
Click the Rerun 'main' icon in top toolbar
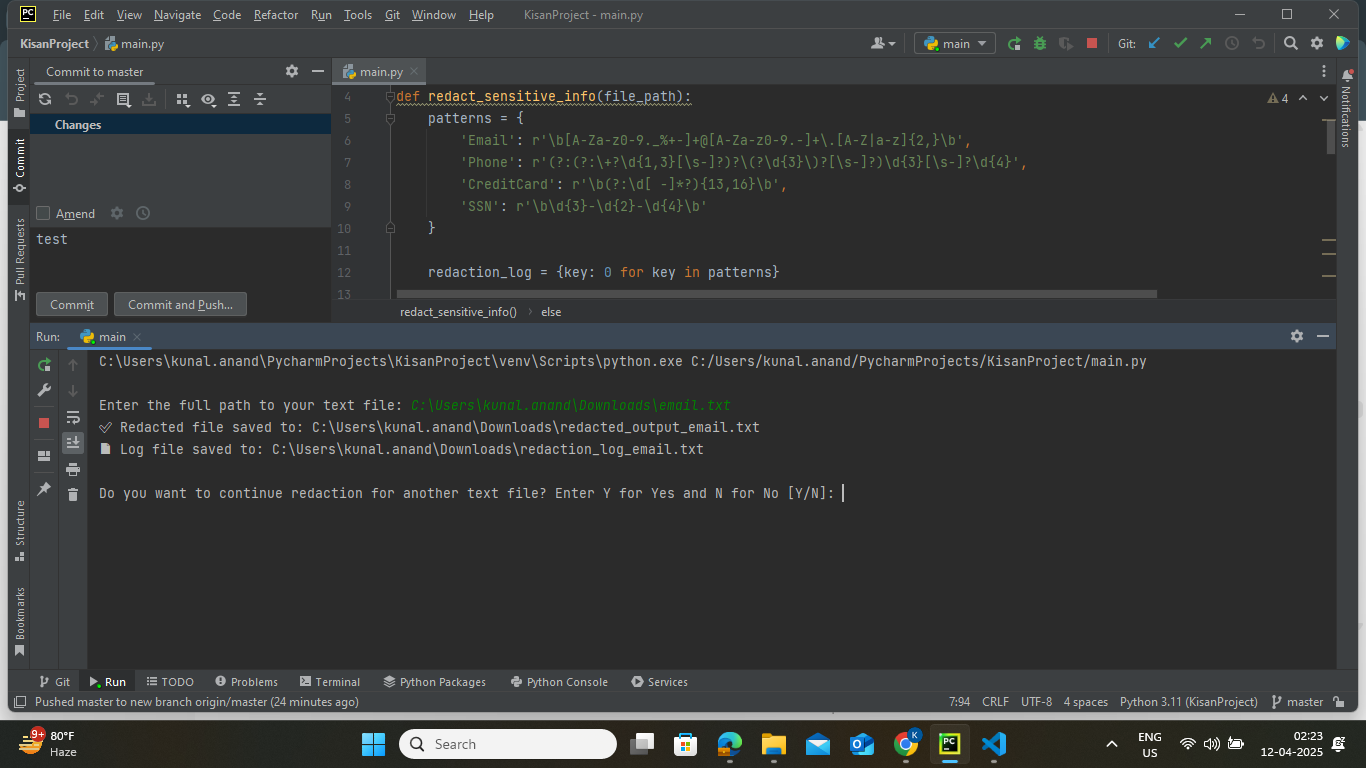click(x=1014, y=43)
